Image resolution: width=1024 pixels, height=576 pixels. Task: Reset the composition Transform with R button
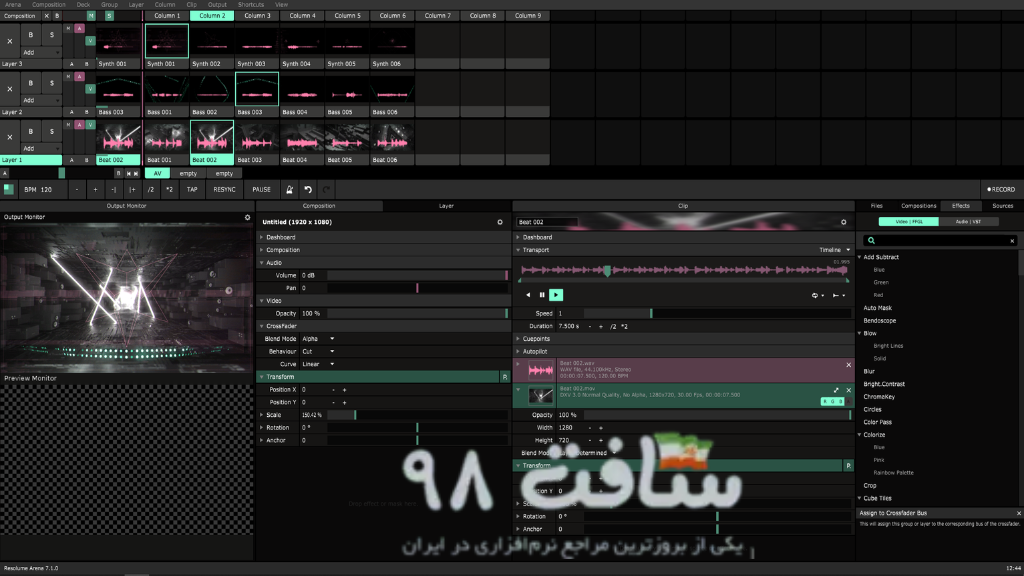pos(505,377)
